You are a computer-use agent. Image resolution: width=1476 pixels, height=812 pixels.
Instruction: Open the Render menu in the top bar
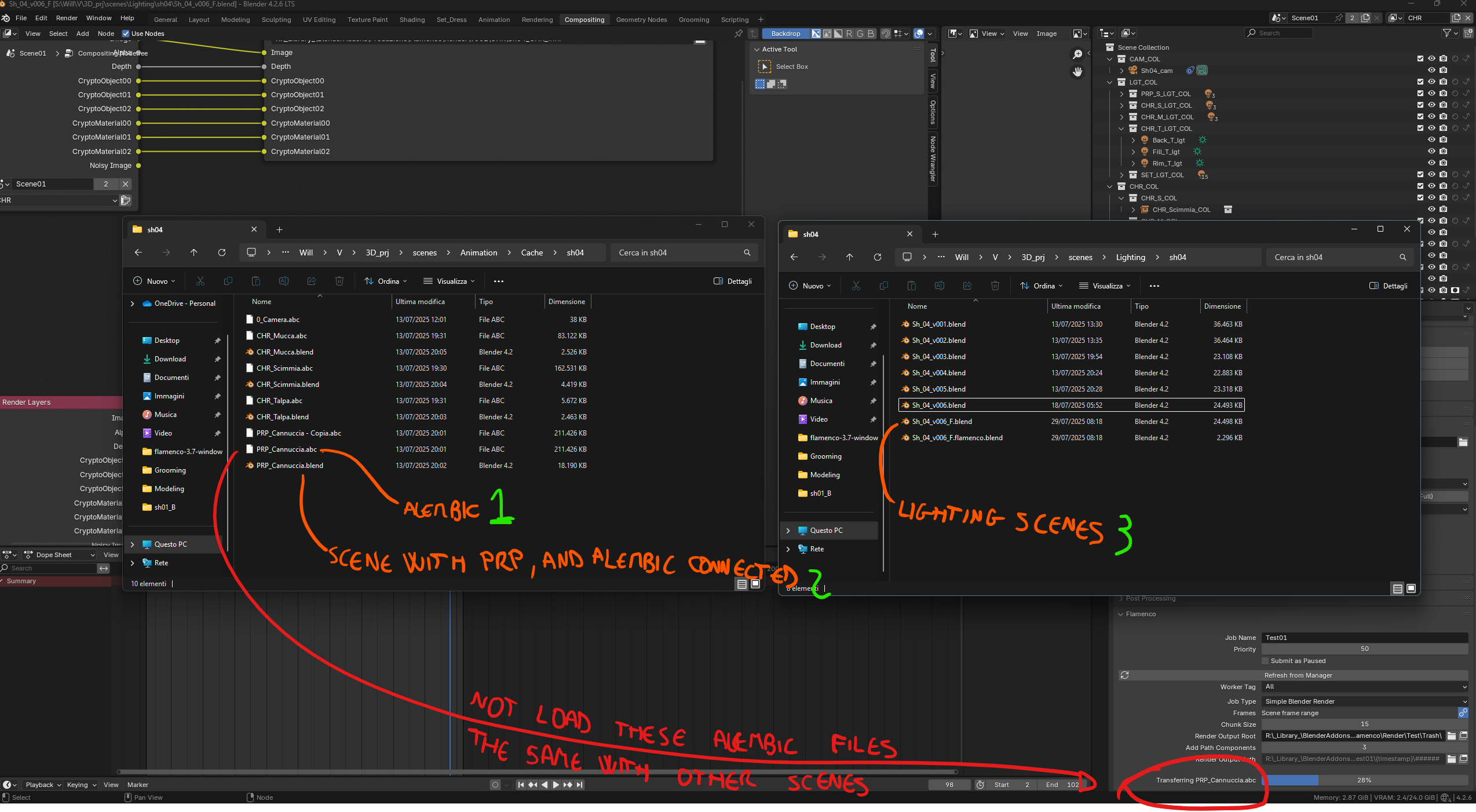click(67, 18)
